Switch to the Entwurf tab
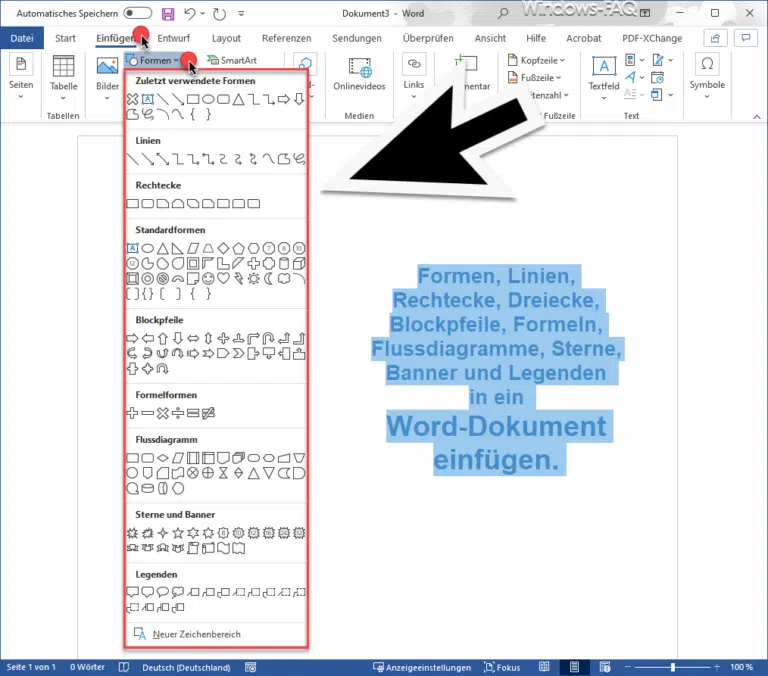The height and width of the screenshot is (676, 768). [x=173, y=38]
